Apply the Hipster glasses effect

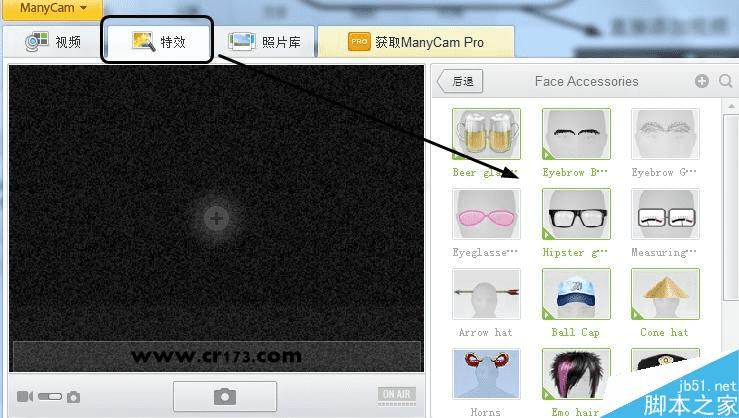(x=576, y=214)
